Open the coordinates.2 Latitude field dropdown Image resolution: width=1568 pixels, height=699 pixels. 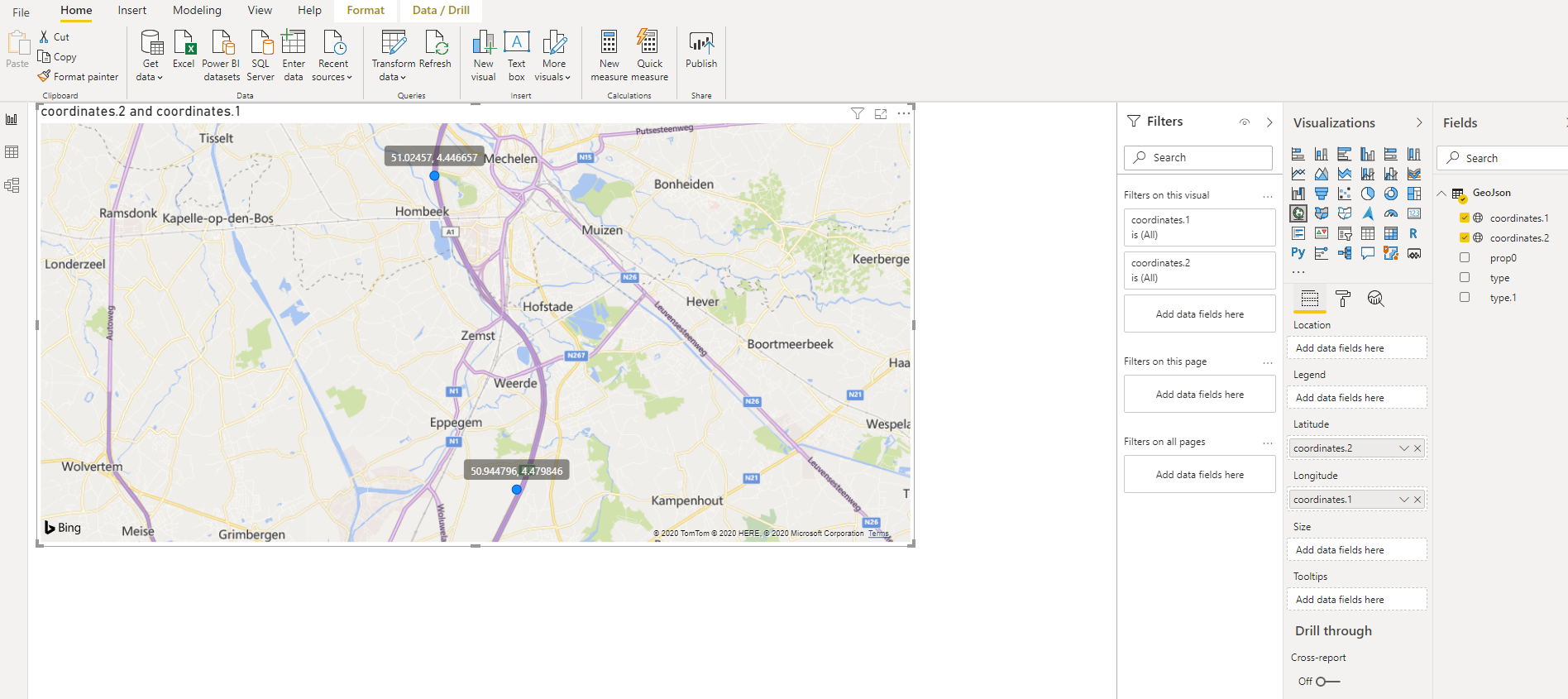[x=1403, y=448]
